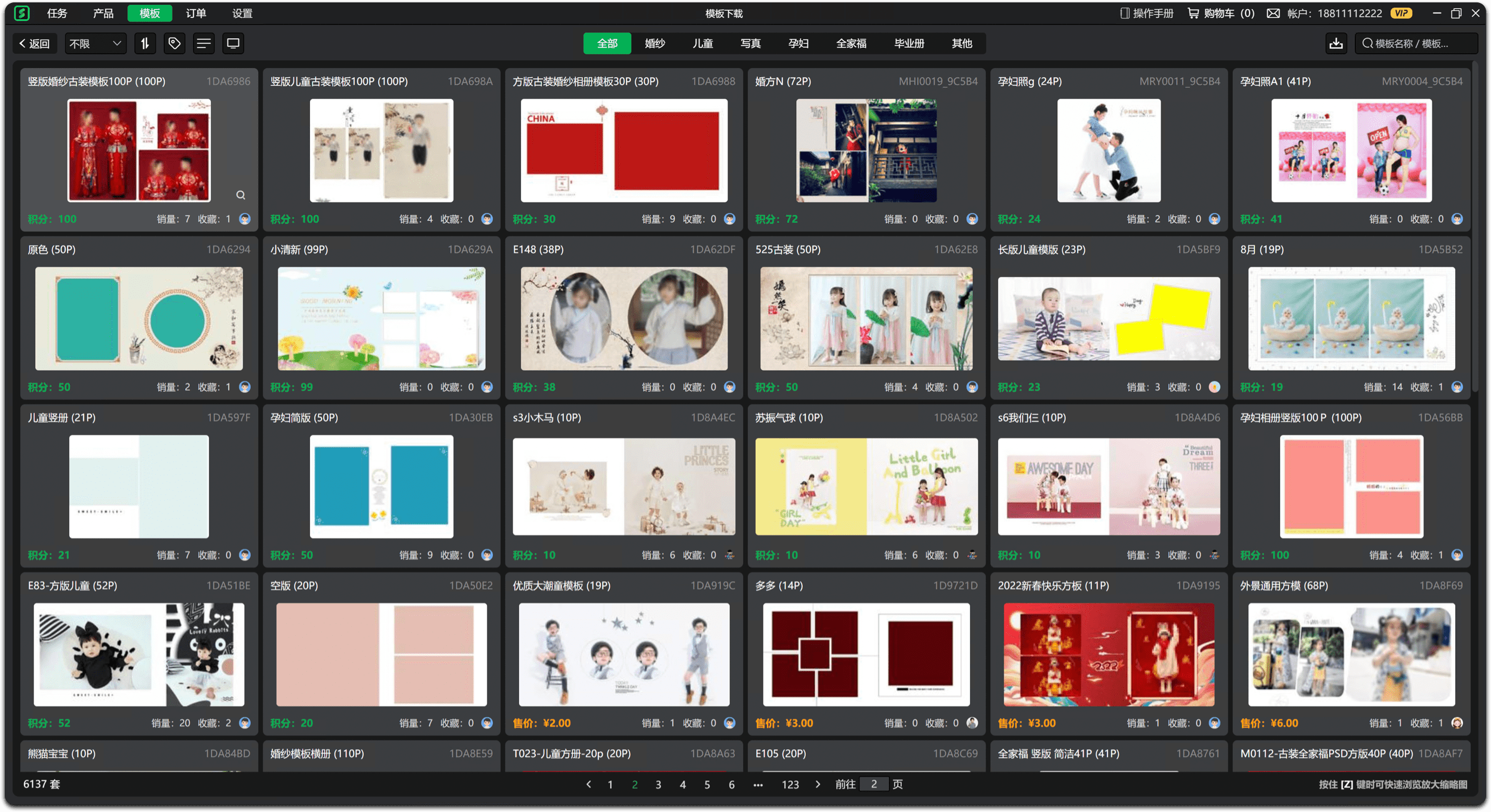Click magnifier on 竖版婚纱古装模板100P card
The width and height of the screenshot is (1491, 812).
tap(241, 195)
